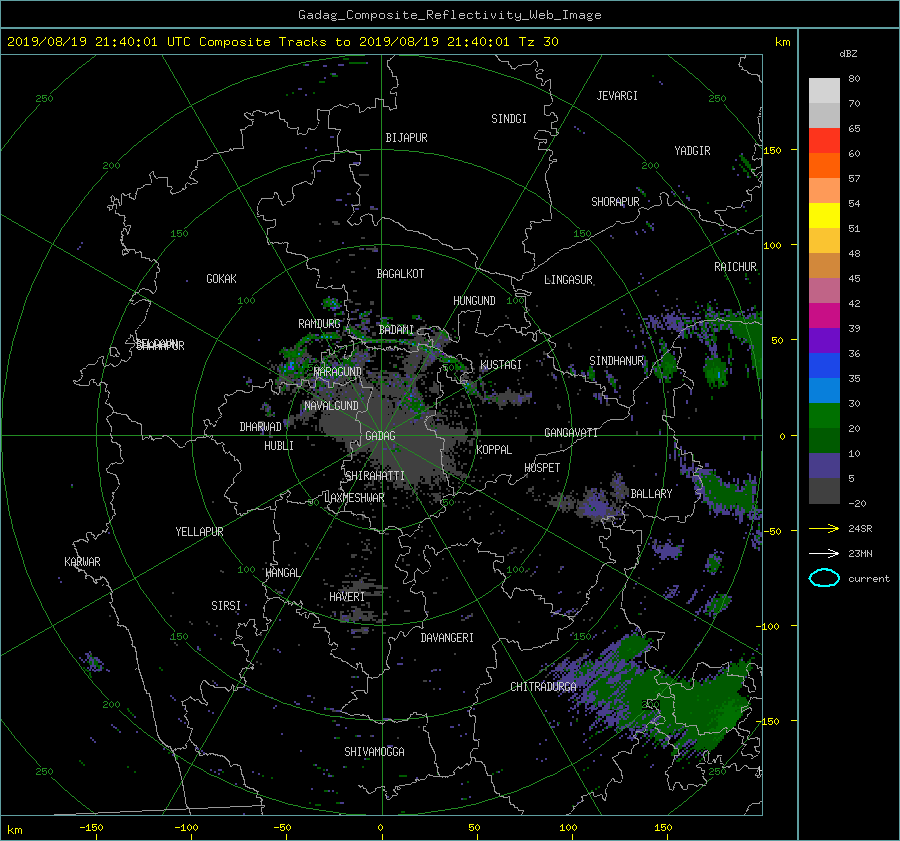Click the GANGAVATI city label

pyautogui.click(x=571, y=433)
